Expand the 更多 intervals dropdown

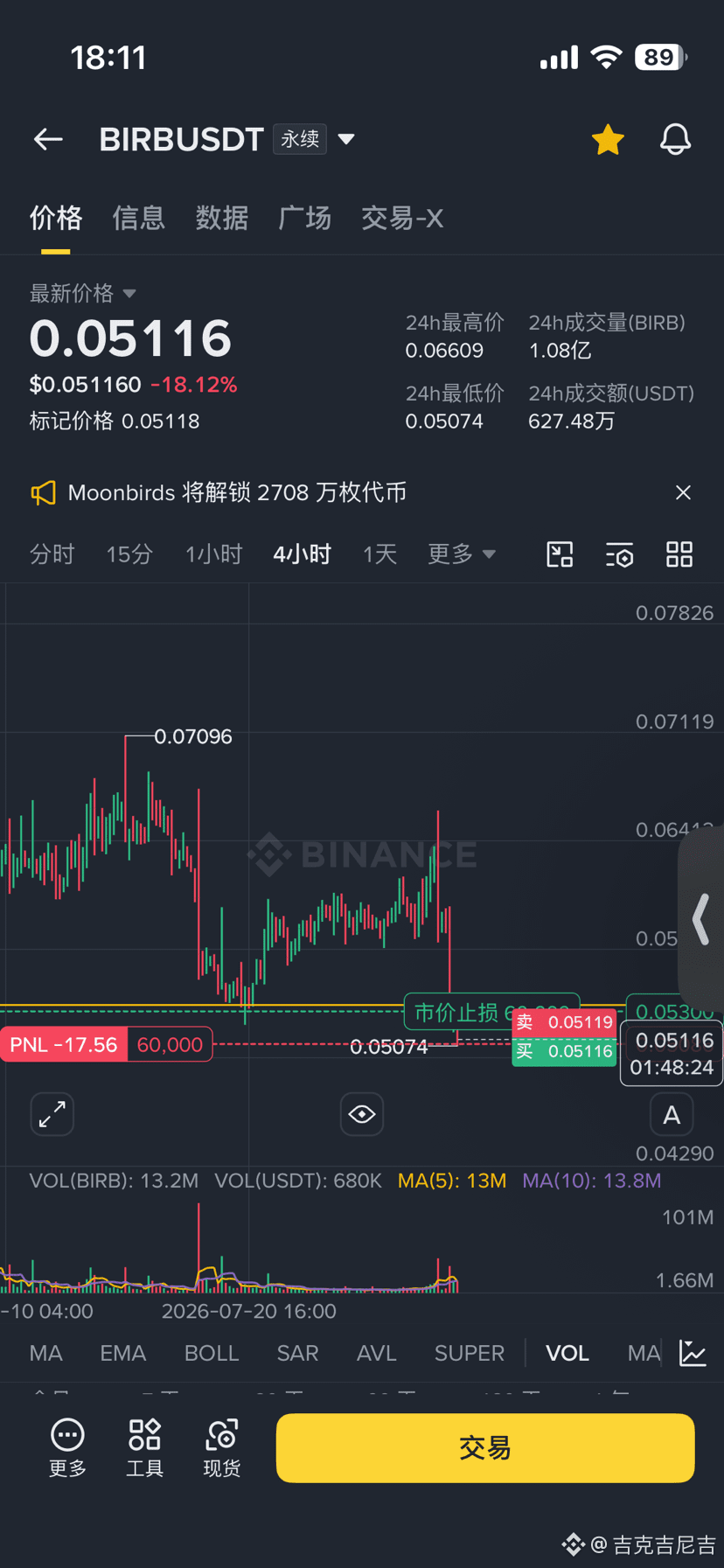[462, 554]
